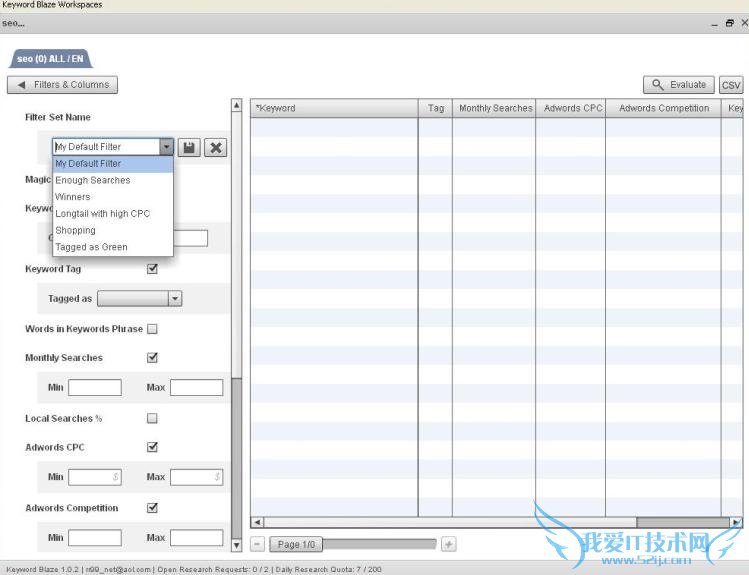The image size is (749, 575).
Task: Sort by Adwords Competition column header
Action: [x=663, y=108]
